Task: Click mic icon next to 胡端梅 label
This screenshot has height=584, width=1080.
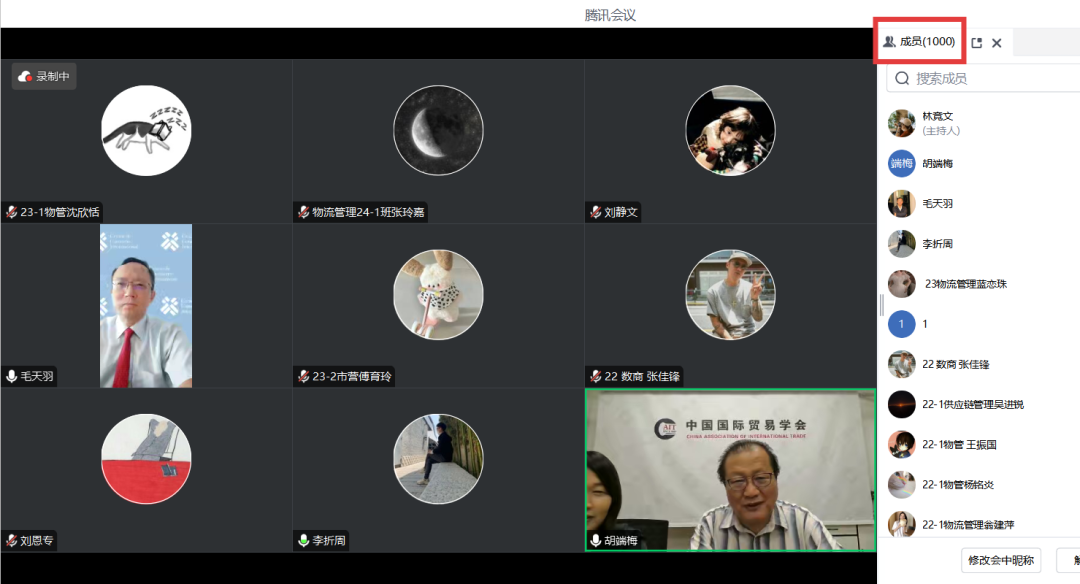Action: (596, 540)
